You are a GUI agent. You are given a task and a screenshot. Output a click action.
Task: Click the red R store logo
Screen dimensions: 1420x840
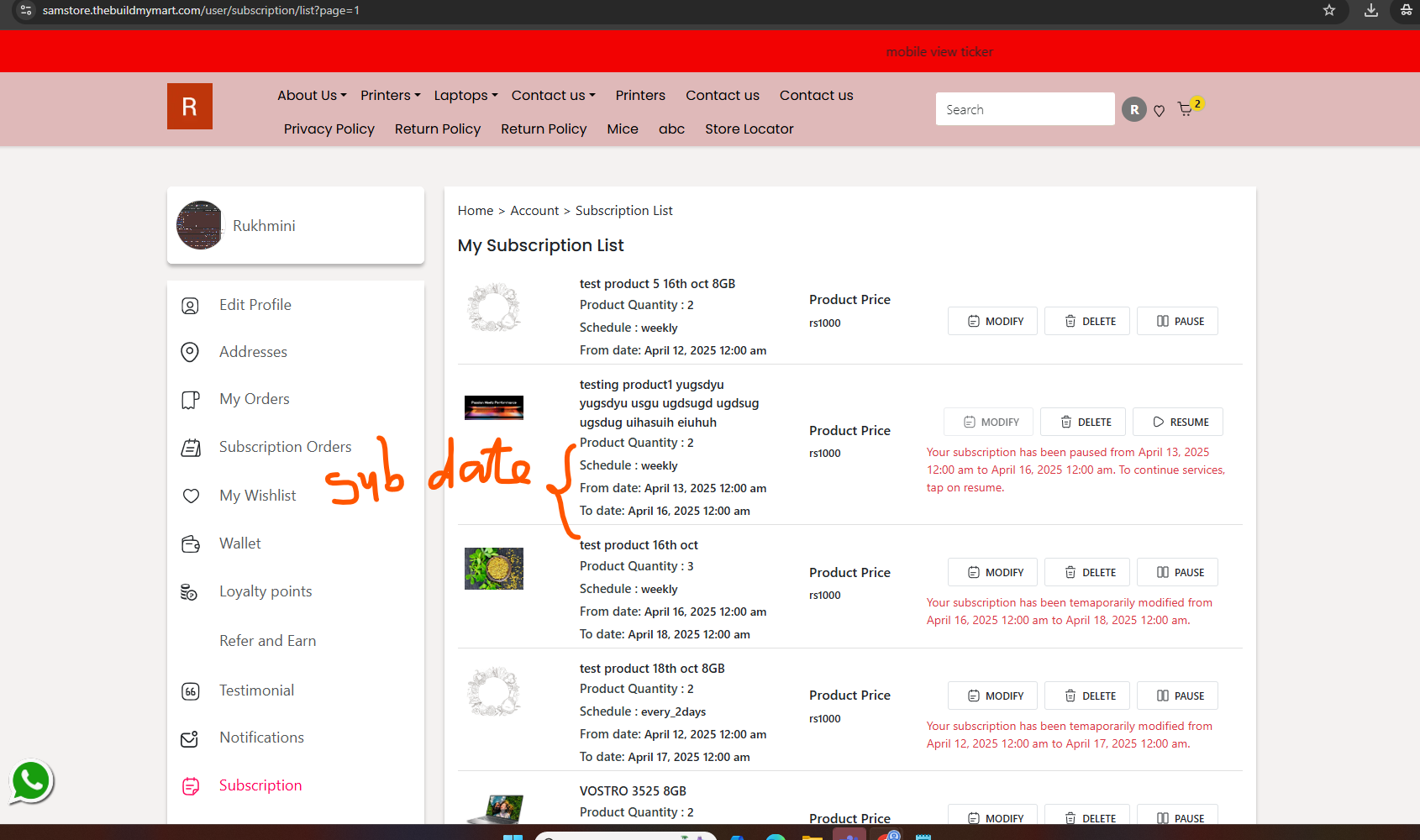point(190,107)
